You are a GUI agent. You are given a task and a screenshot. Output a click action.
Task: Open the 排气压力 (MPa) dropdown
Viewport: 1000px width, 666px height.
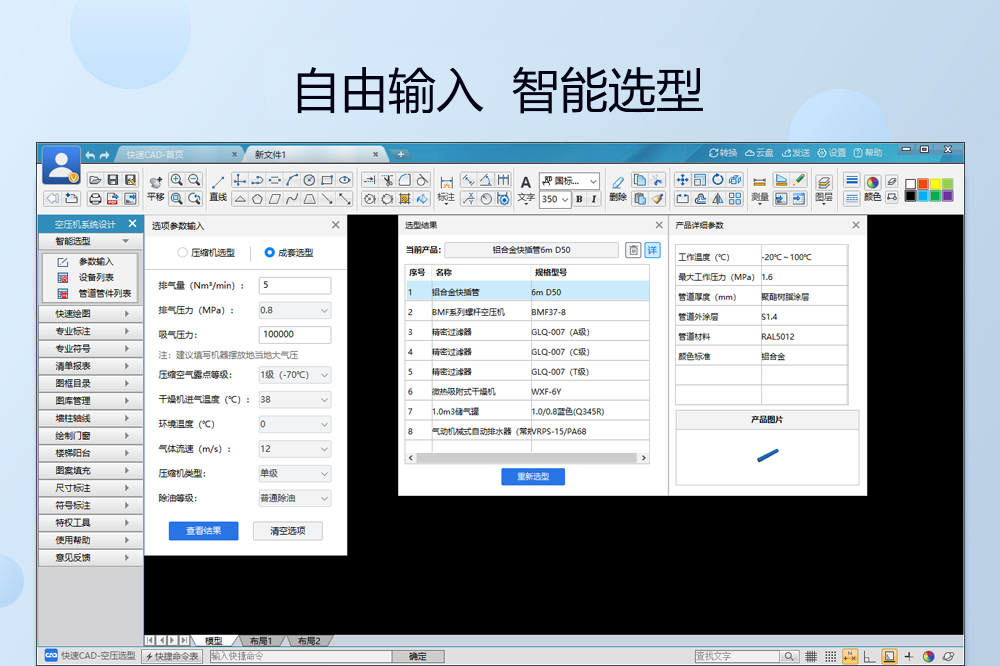coord(294,310)
